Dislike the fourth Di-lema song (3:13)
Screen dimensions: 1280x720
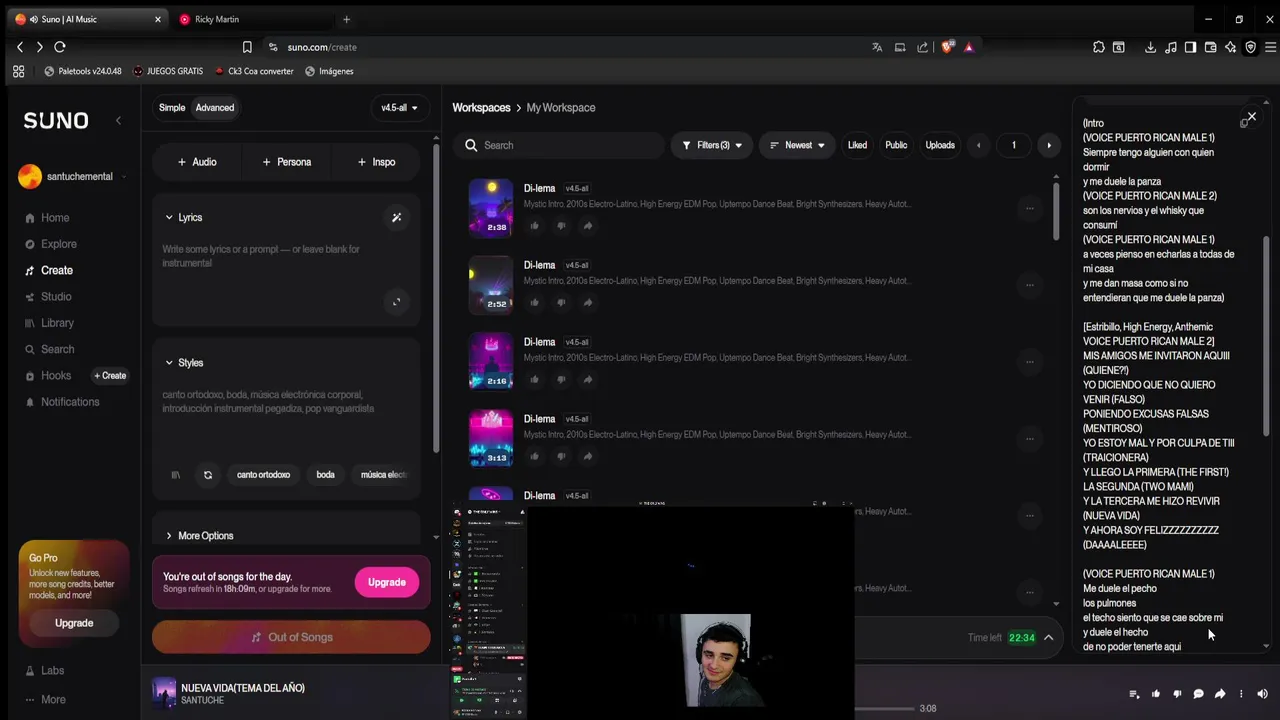pyautogui.click(x=561, y=457)
